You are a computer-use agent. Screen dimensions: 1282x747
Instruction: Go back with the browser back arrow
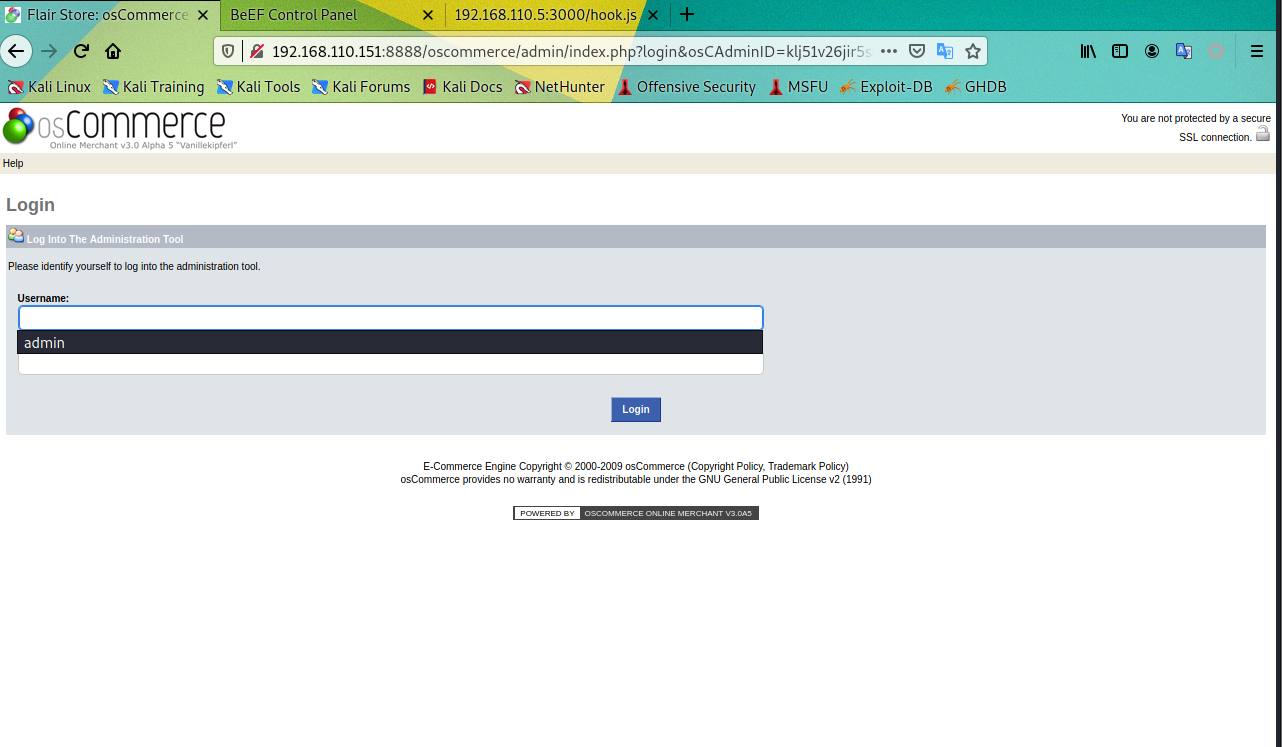pyautogui.click(x=16, y=51)
